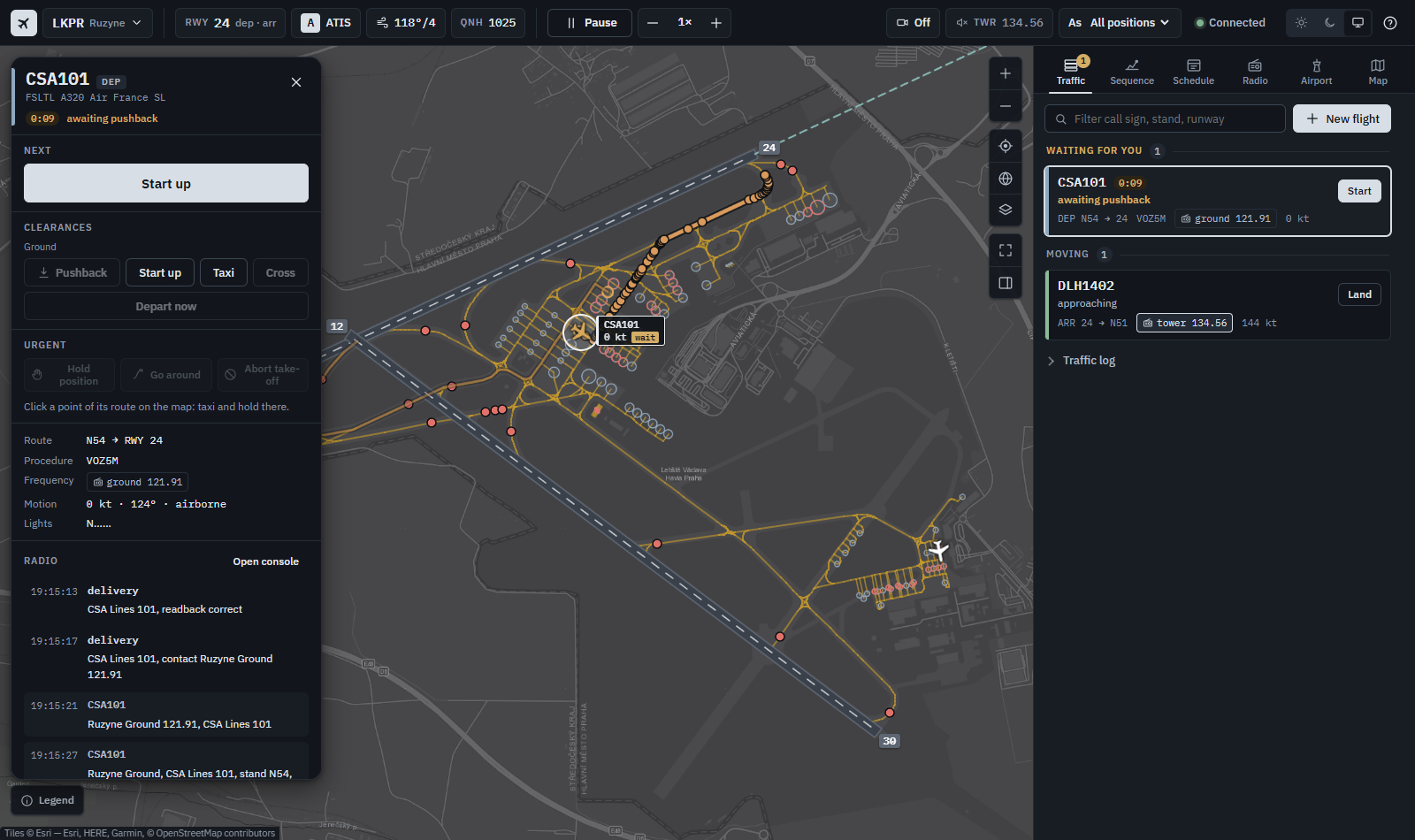This screenshot has height=840, width=1415.
Task: Click New flight button
Action: 1342,118
